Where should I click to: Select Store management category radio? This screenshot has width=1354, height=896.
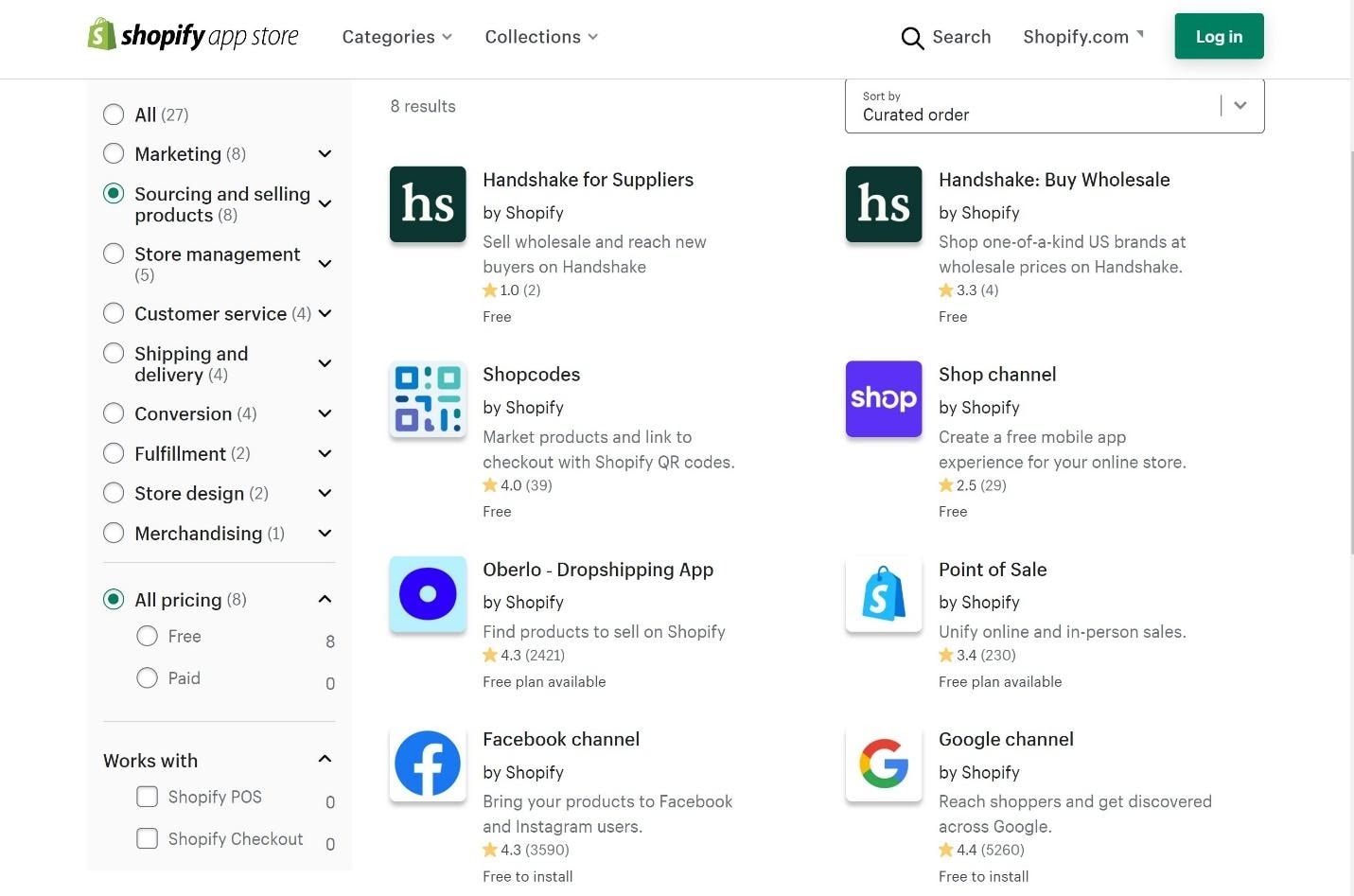(x=114, y=254)
